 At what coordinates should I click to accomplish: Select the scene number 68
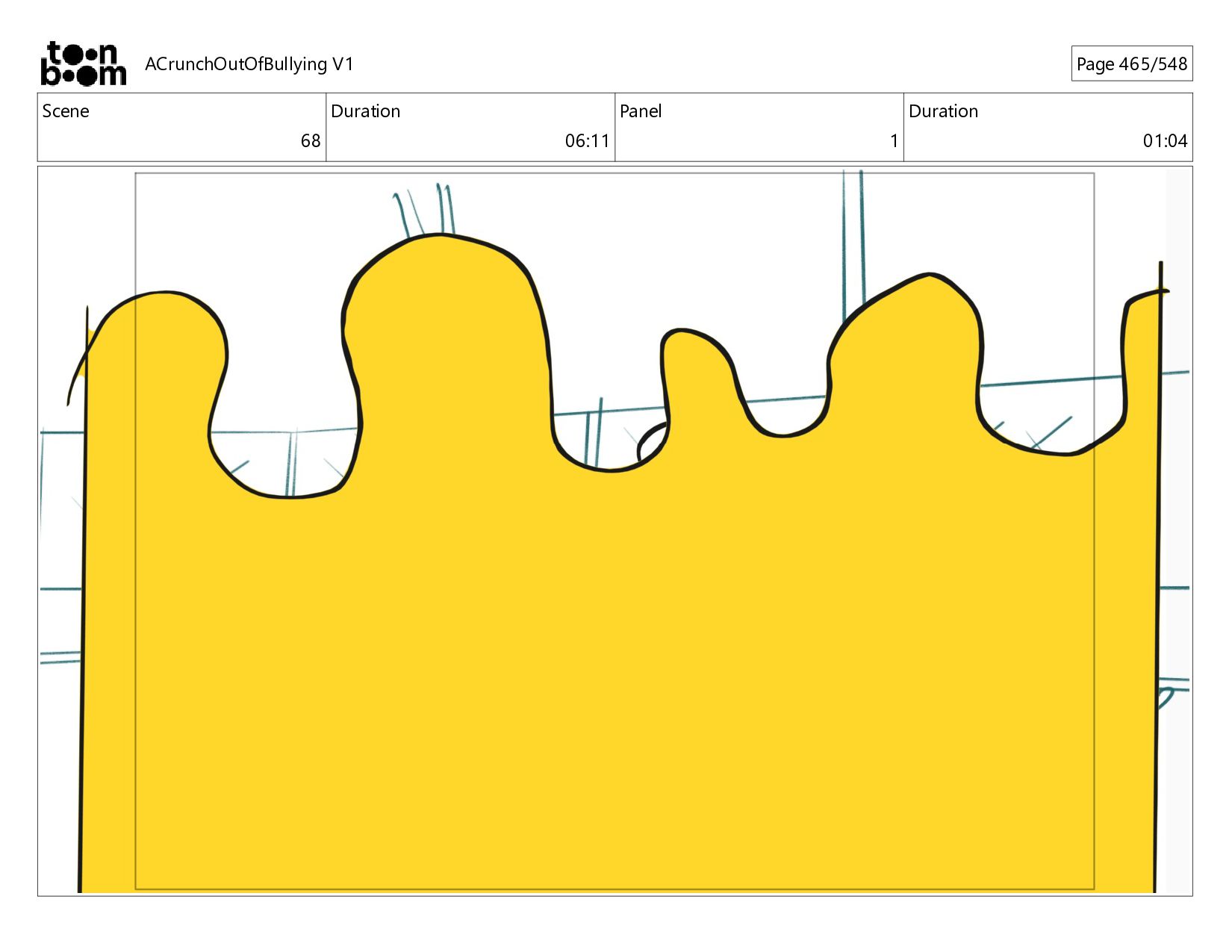311,141
